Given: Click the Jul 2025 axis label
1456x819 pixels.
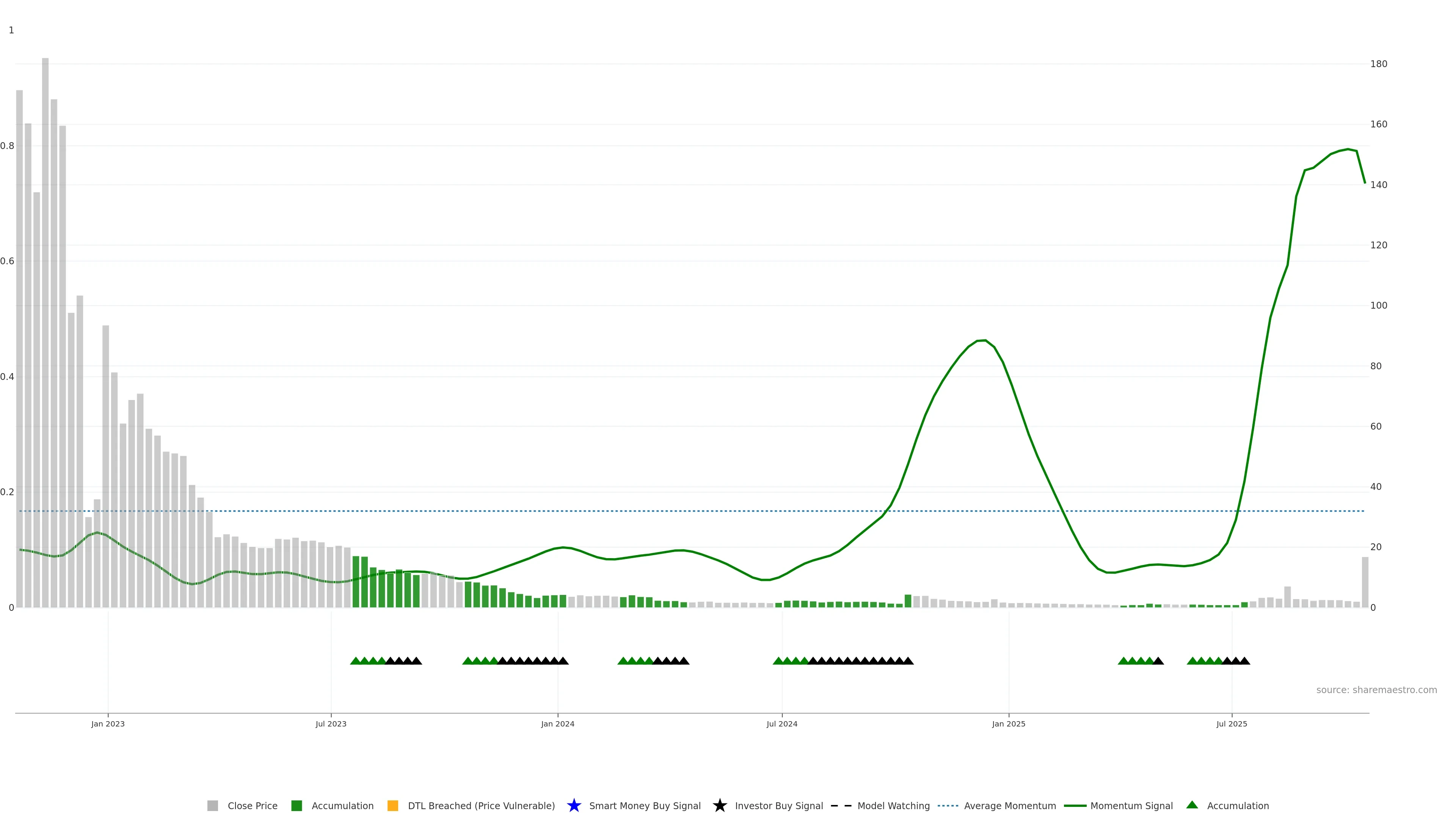Looking at the screenshot, I should click(1232, 723).
